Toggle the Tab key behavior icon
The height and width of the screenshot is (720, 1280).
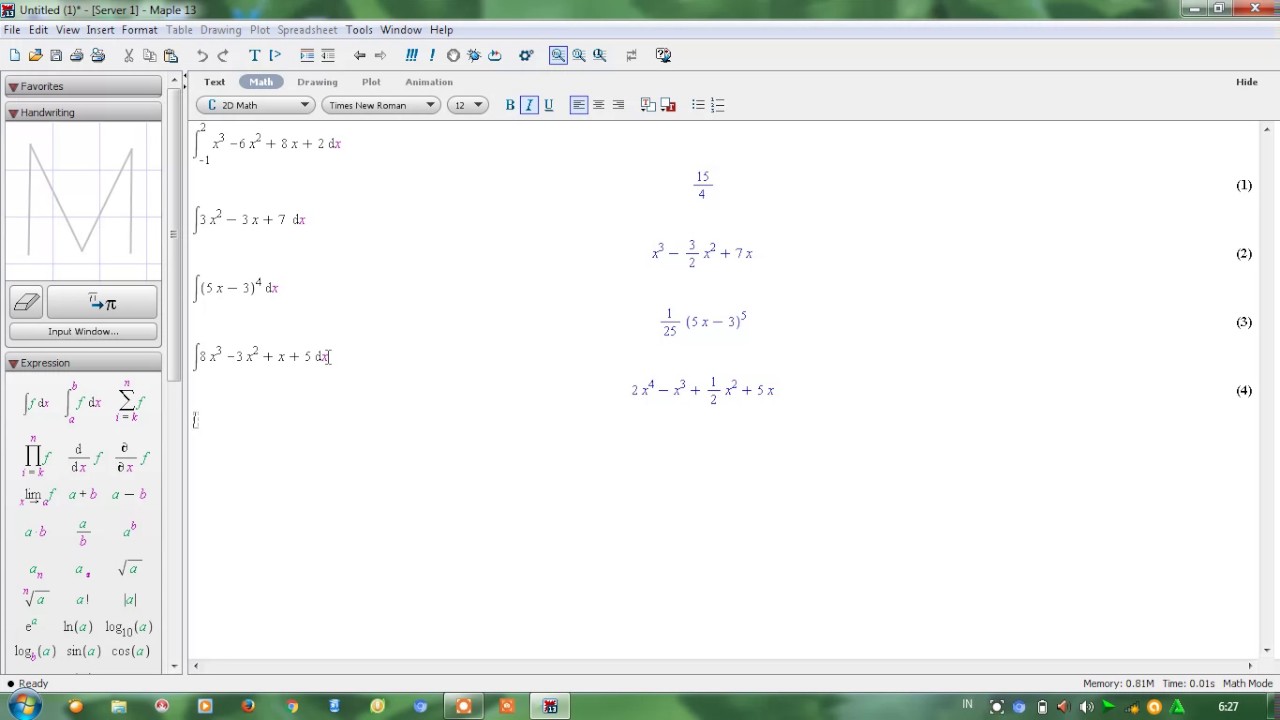[x=631, y=55]
